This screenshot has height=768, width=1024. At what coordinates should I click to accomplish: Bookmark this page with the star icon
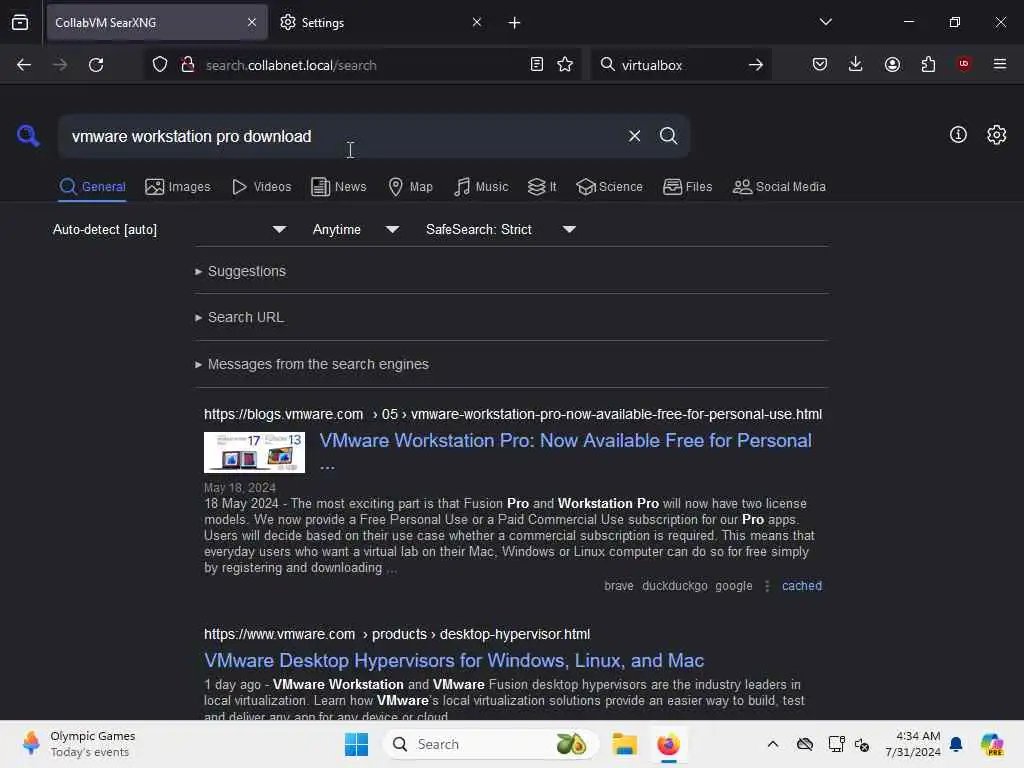click(565, 65)
